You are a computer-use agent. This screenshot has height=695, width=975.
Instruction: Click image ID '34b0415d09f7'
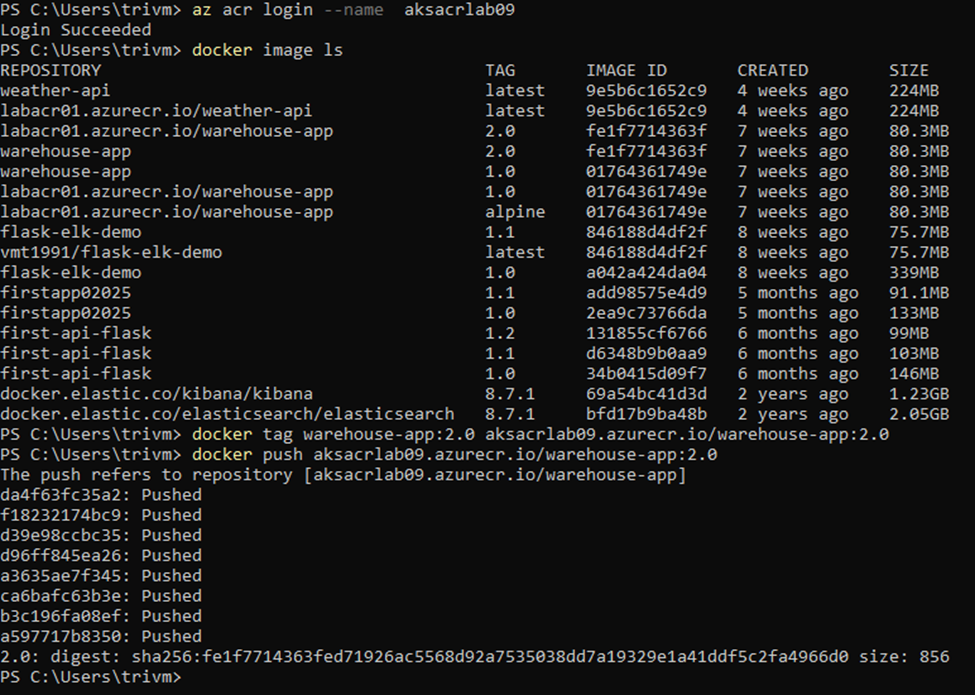[646, 374]
